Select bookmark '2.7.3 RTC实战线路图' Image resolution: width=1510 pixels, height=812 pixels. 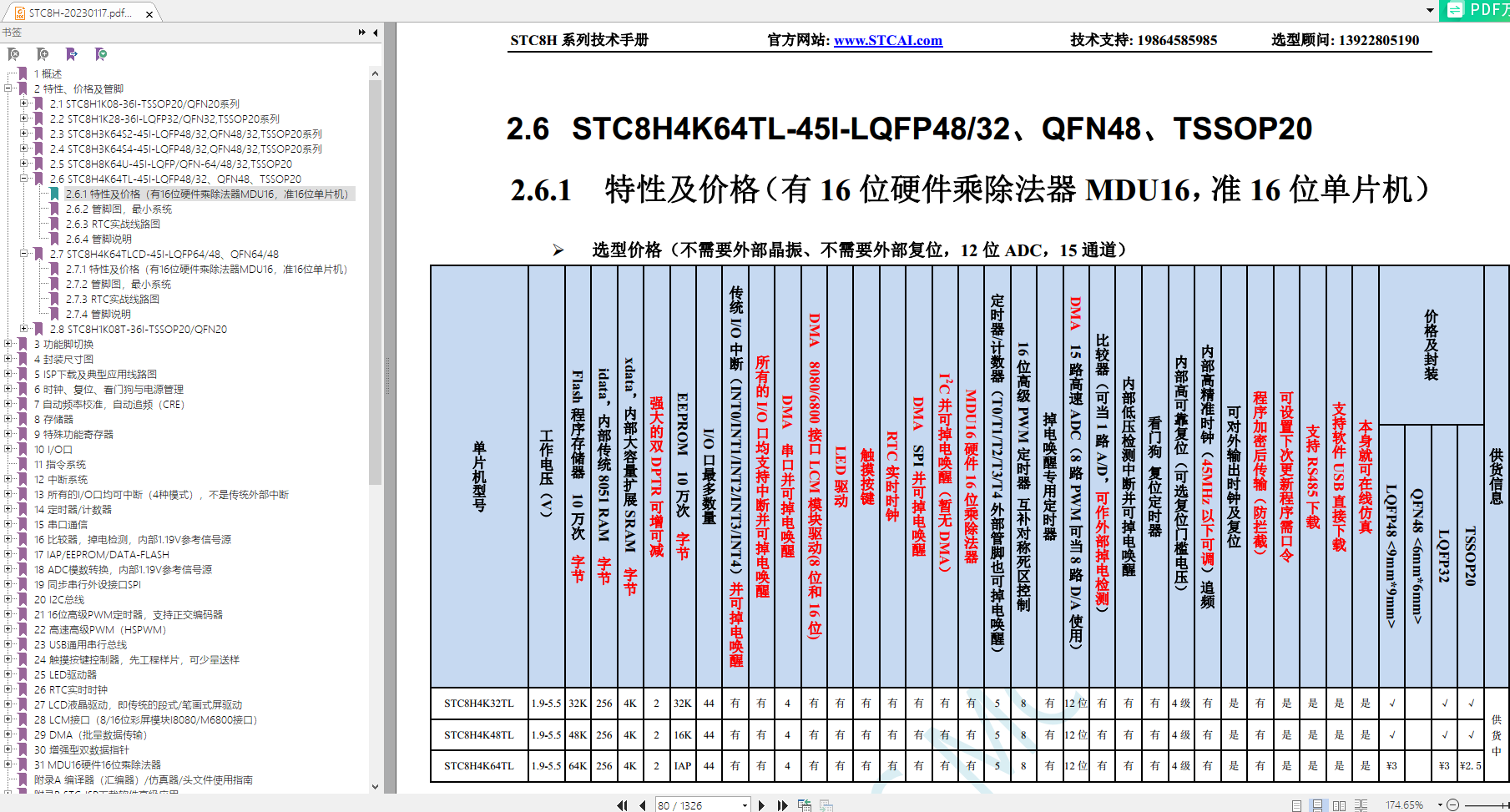point(112,299)
